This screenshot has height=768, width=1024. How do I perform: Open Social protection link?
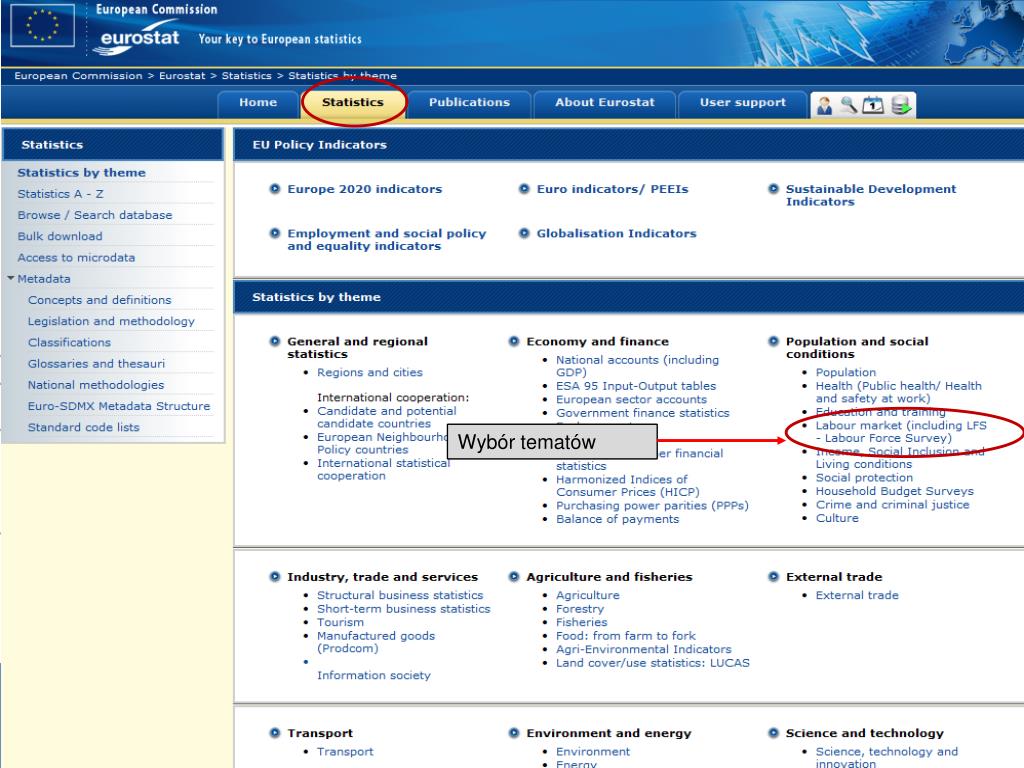coord(864,477)
